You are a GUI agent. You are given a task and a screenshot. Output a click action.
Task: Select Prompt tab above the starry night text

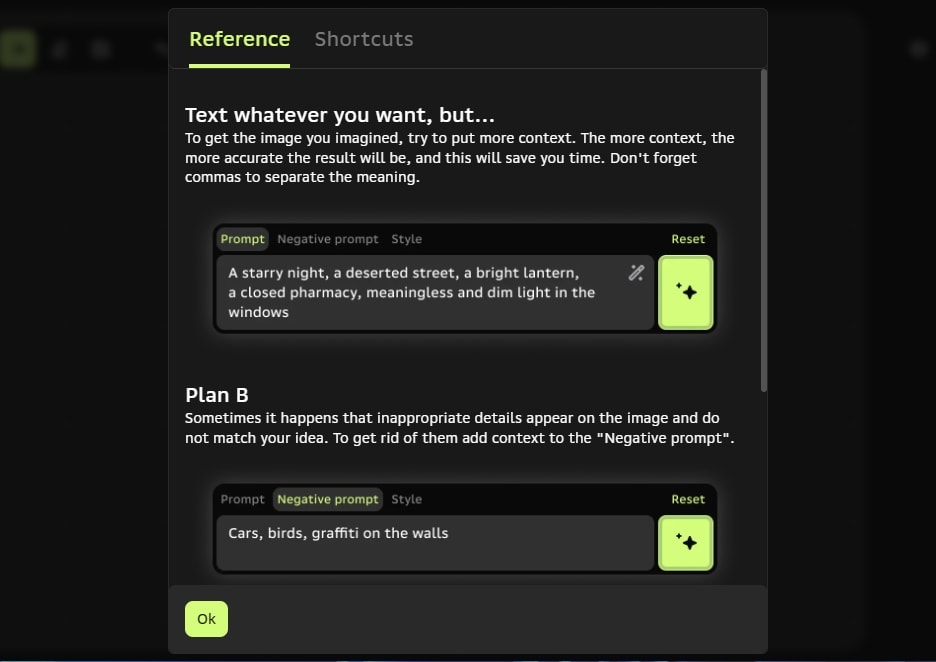[x=243, y=239]
